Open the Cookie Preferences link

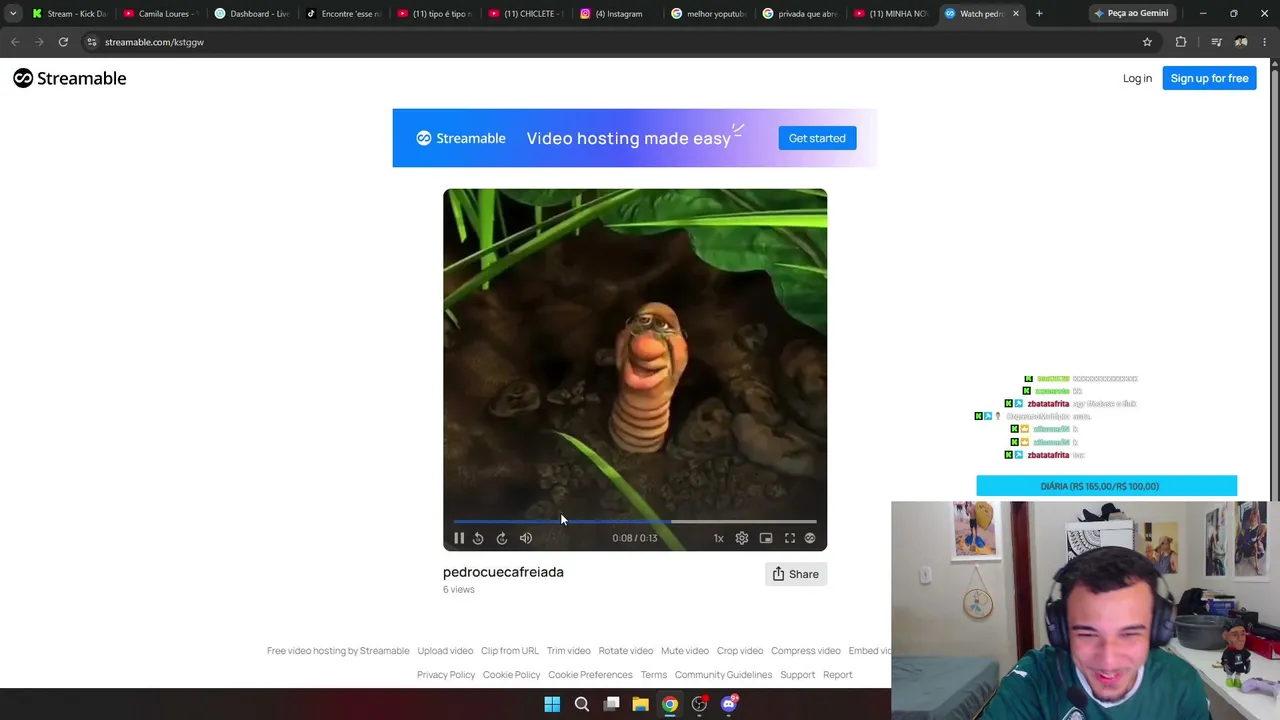(590, 675)
